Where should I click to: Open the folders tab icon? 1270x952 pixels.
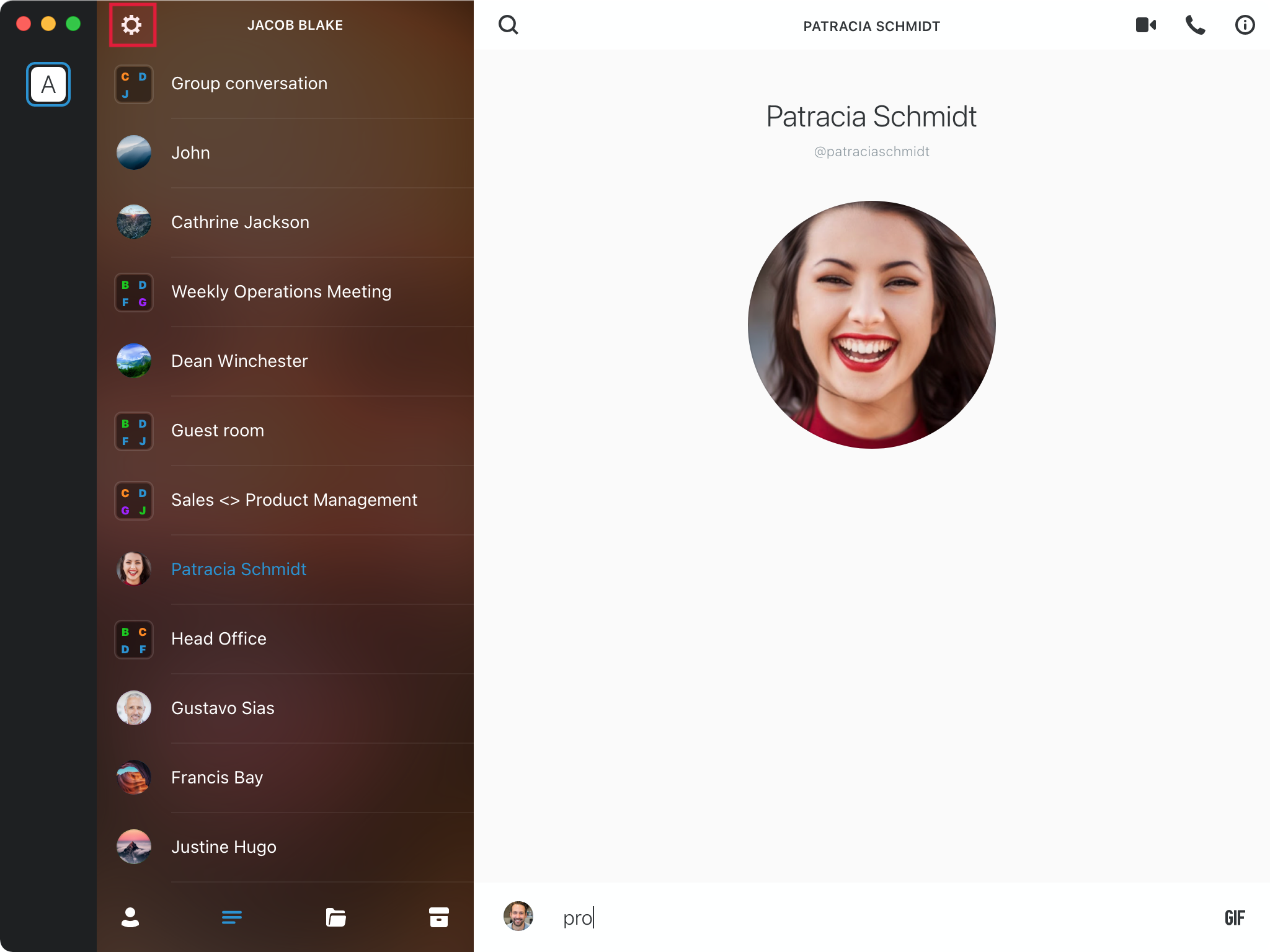[335, 917]
